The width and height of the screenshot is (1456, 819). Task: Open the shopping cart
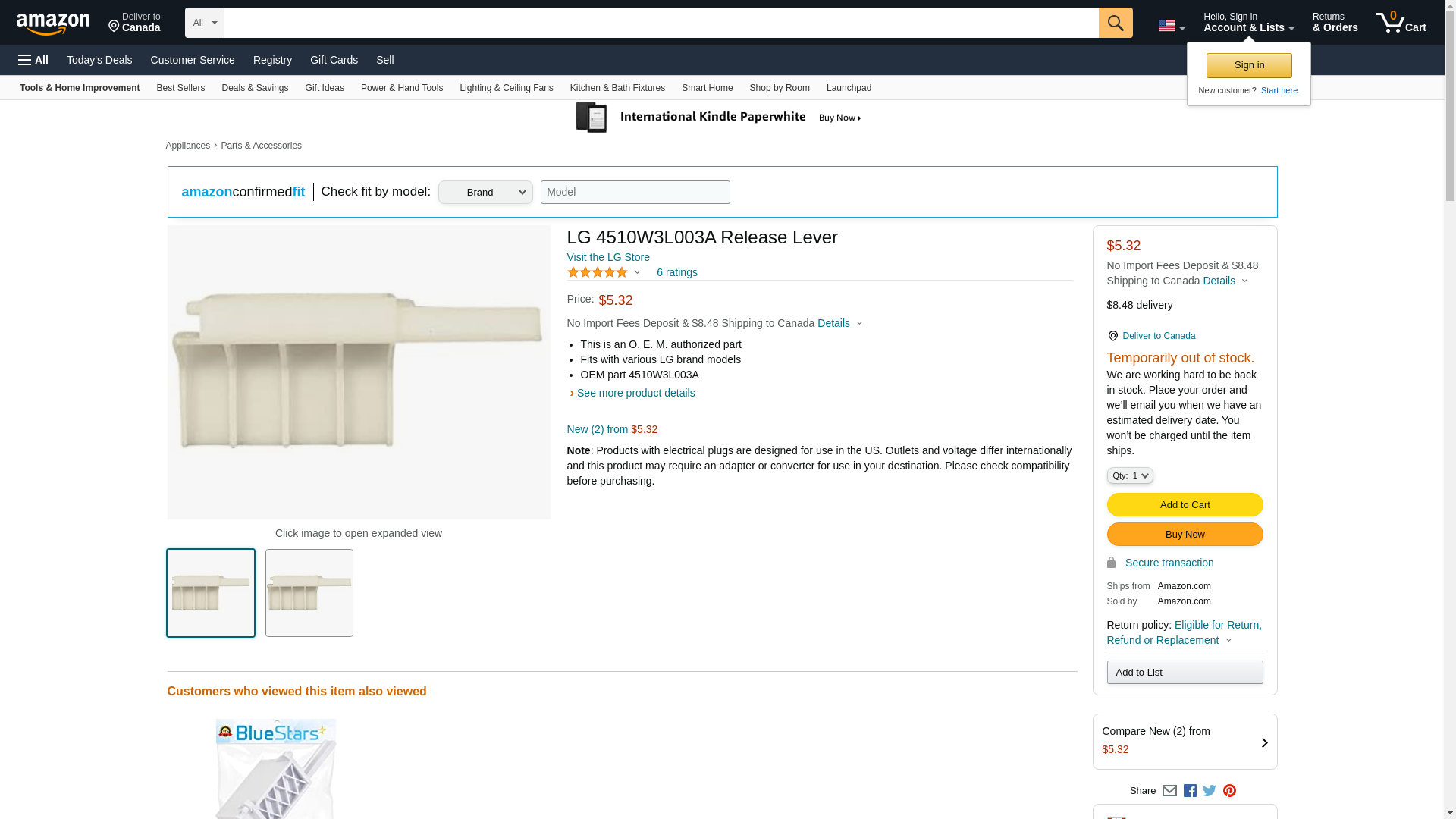tap(1401, 23)
